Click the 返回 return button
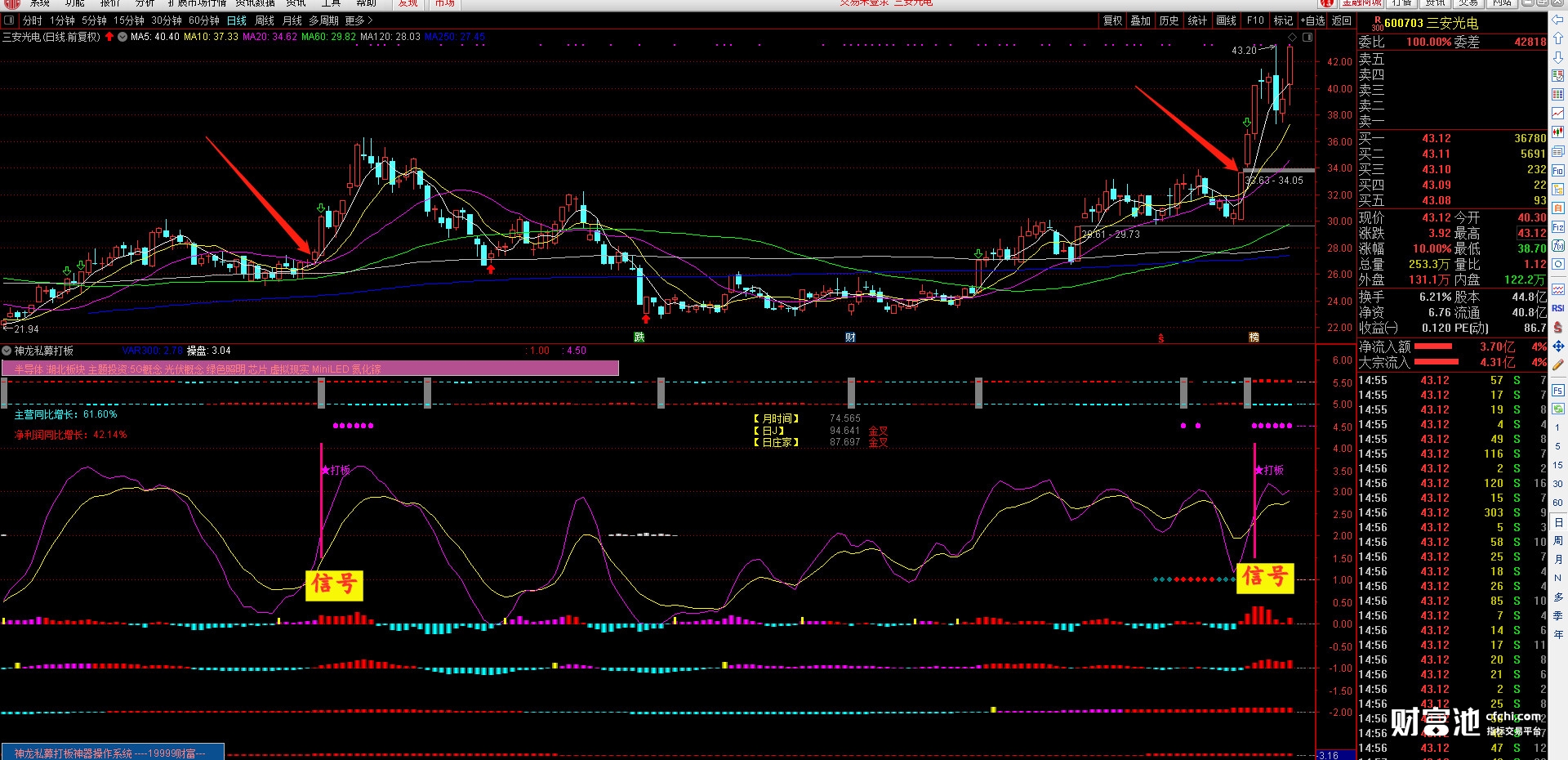The height and width of the screenshot is (760, 1568). pos(1342,20)
